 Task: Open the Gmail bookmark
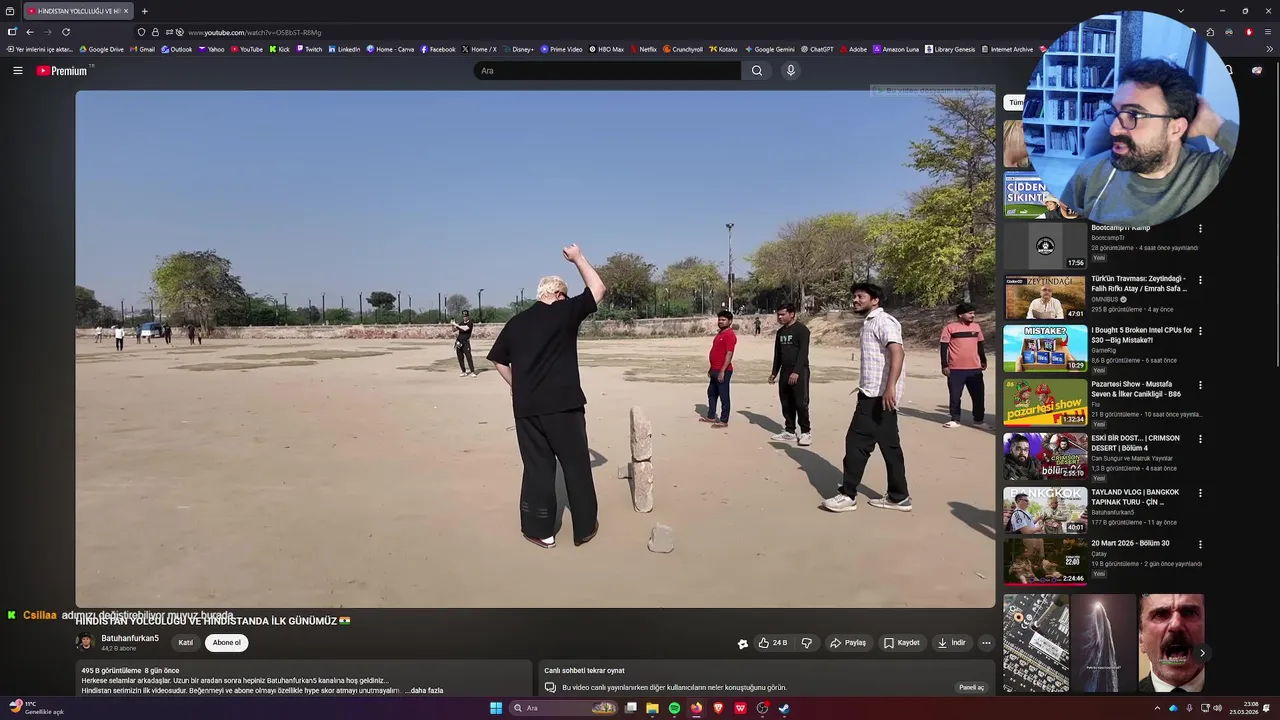[143, 49]
